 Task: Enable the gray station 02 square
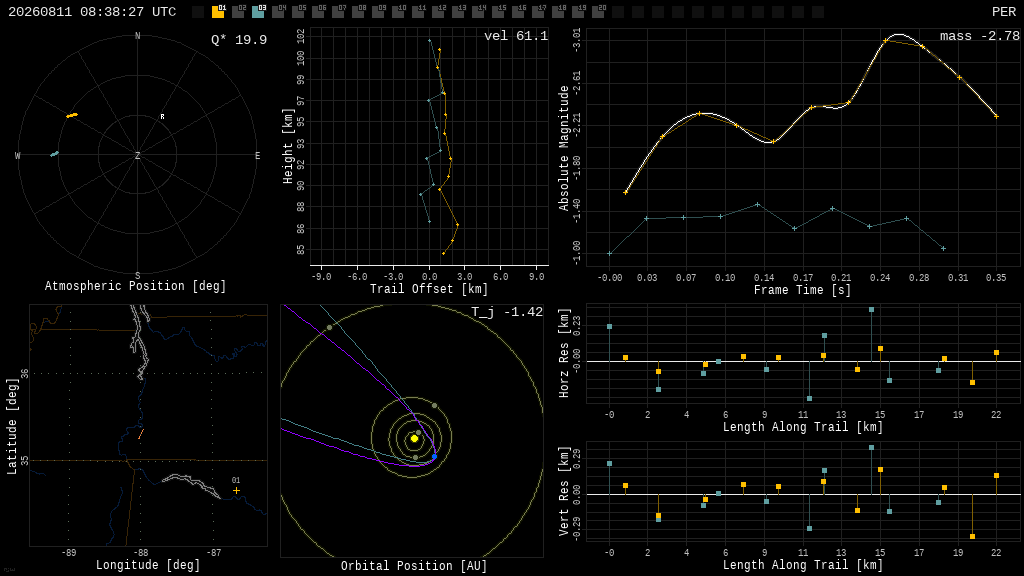point(238,12)
